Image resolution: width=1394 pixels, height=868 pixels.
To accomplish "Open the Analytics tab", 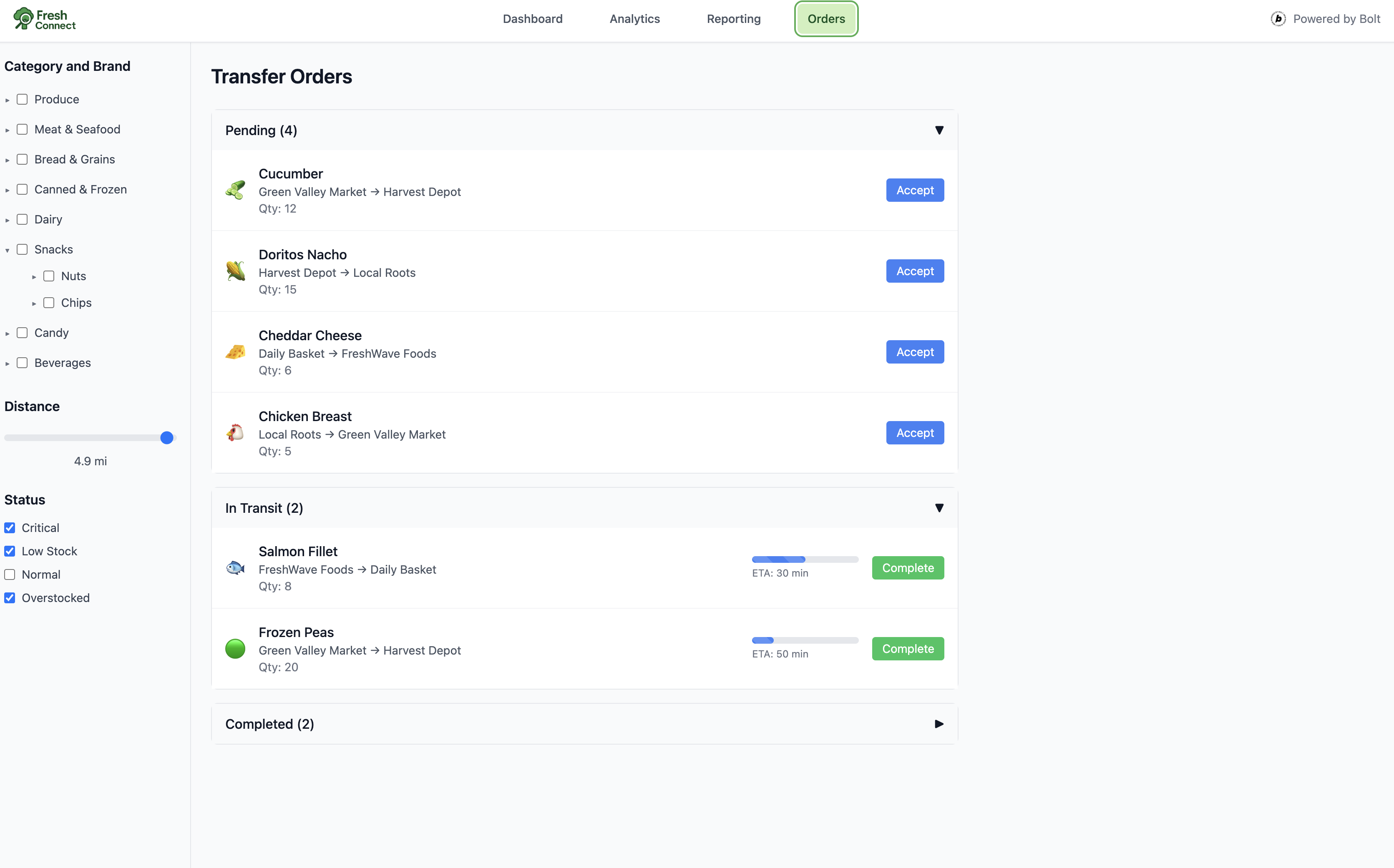I will point(635,19).
